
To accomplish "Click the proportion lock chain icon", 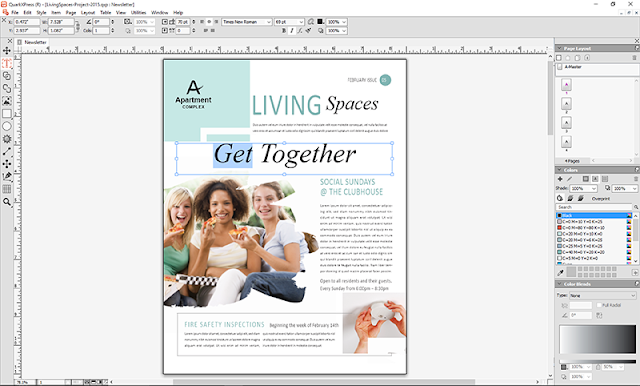I will pos(78,26).
